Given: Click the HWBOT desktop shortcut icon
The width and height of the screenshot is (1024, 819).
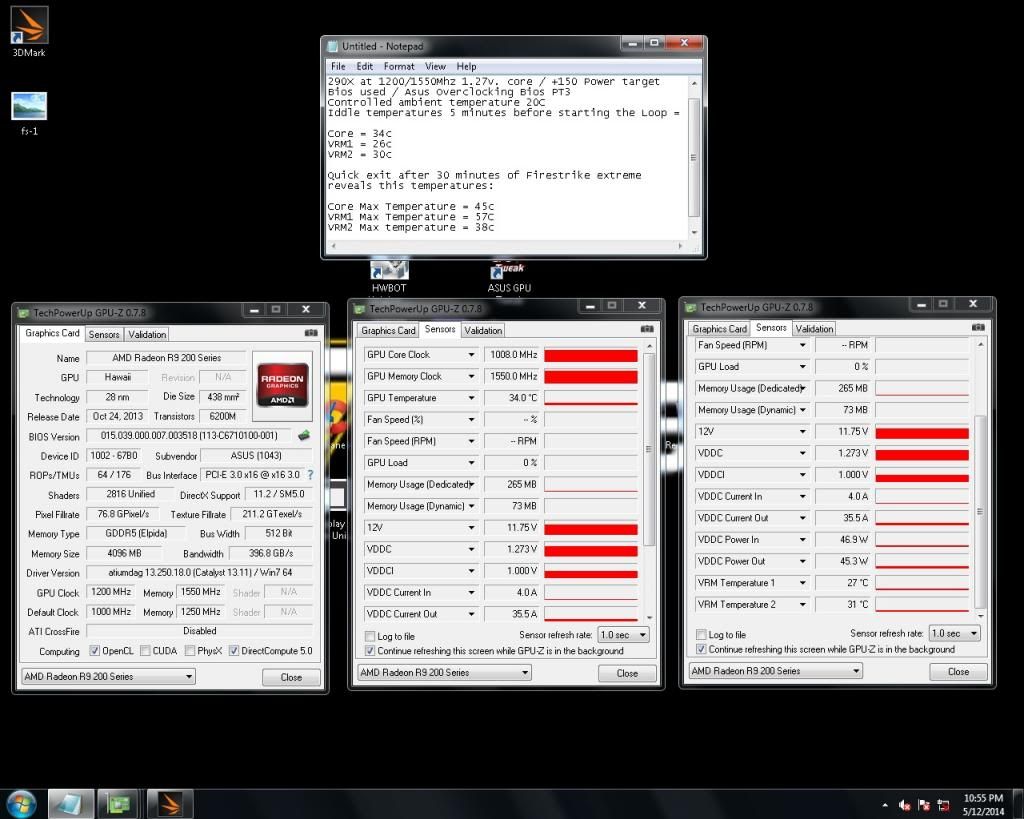Looking at the screenshot, I should click(389, 271).
